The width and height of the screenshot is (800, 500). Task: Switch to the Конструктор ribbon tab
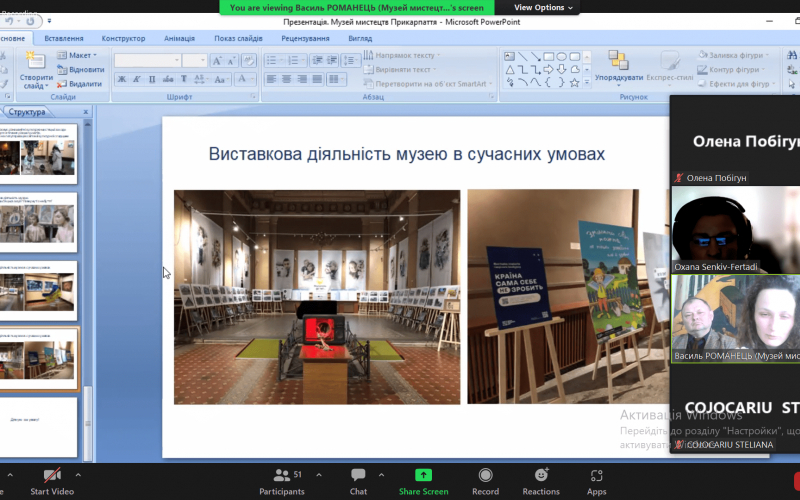coord(123,38)
